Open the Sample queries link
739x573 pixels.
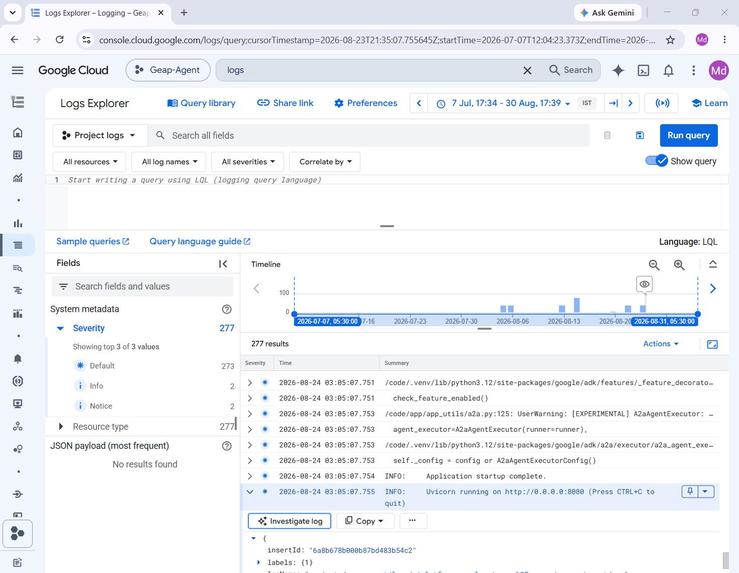pyautogui.click(x=93, y=241)
